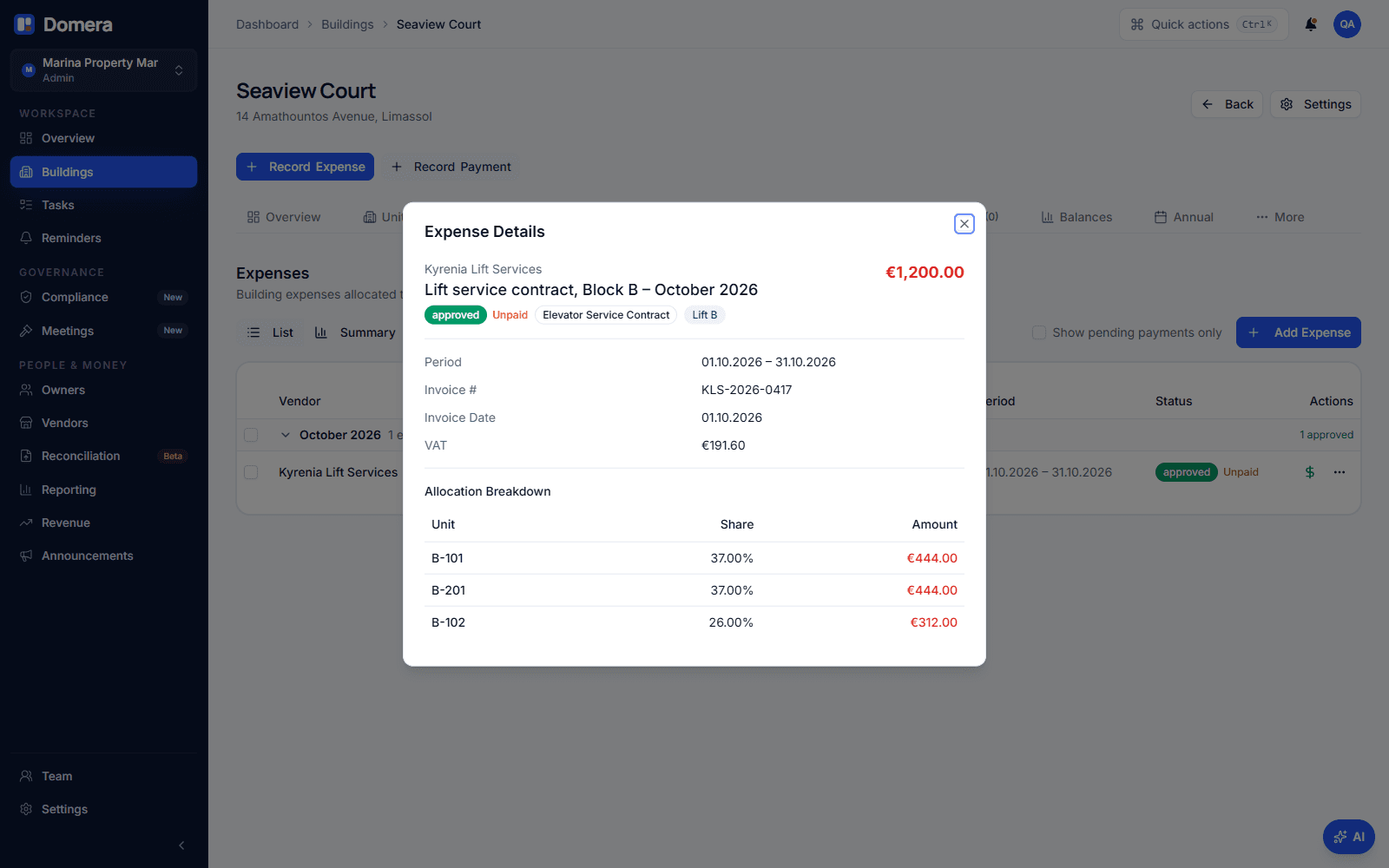Click the Record Expense button
This screenshot has height=868, width=1389.
point(305,167)
